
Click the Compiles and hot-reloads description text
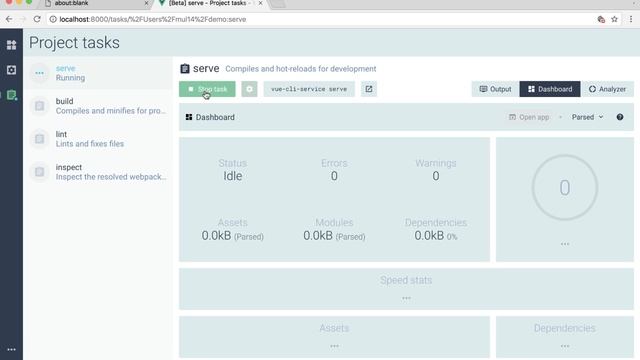tap(301, 69)
